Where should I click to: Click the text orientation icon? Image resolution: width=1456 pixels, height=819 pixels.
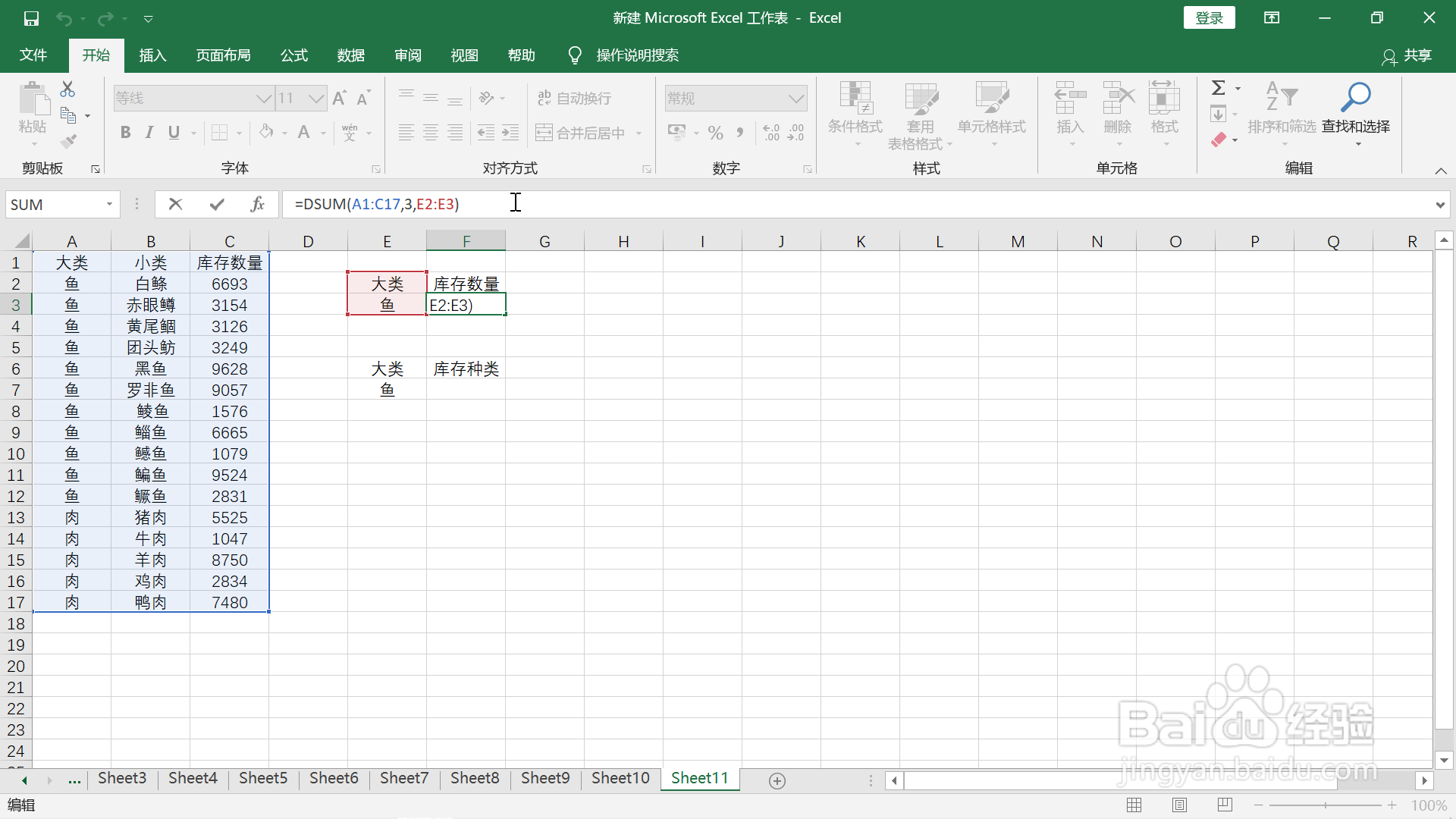(x=487, y=98)
